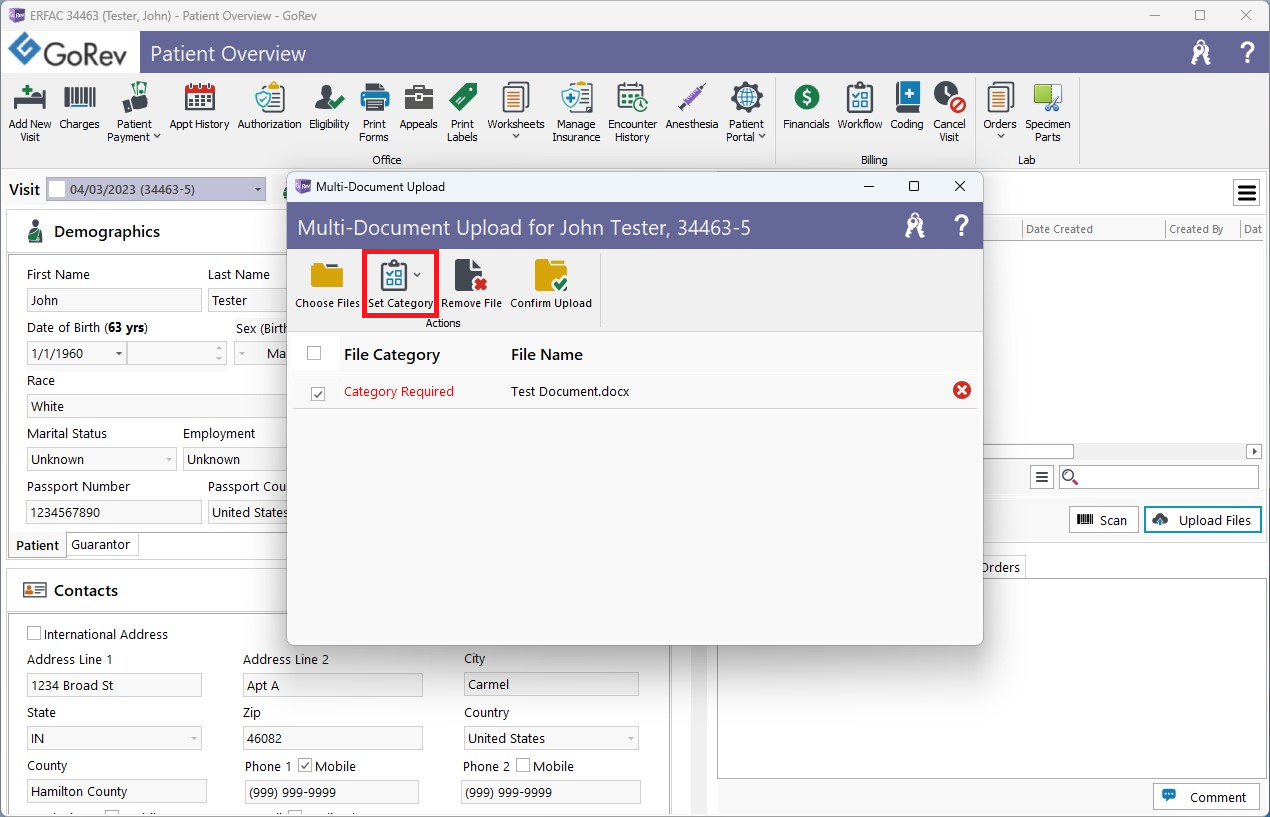Expand the State dropdown
This screenshot has width=1270, height=817.
193,738
